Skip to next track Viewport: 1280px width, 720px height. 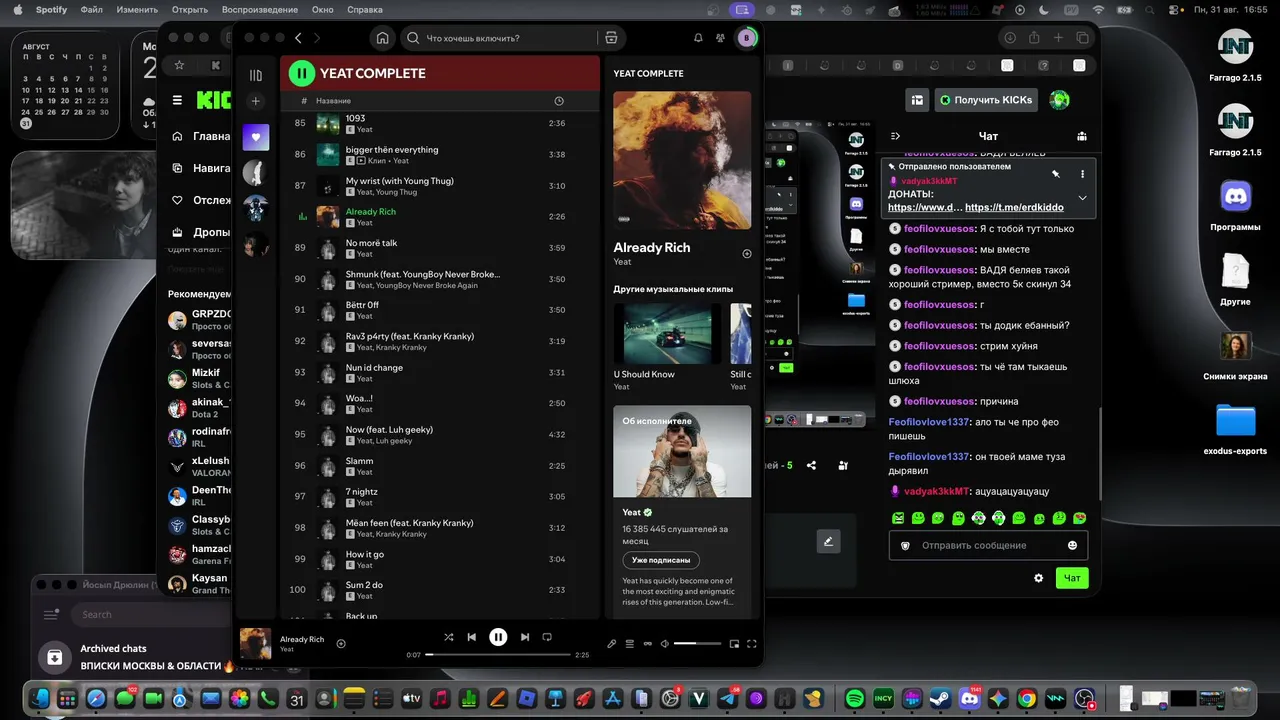pyautogui.click(x=524, y=637)
